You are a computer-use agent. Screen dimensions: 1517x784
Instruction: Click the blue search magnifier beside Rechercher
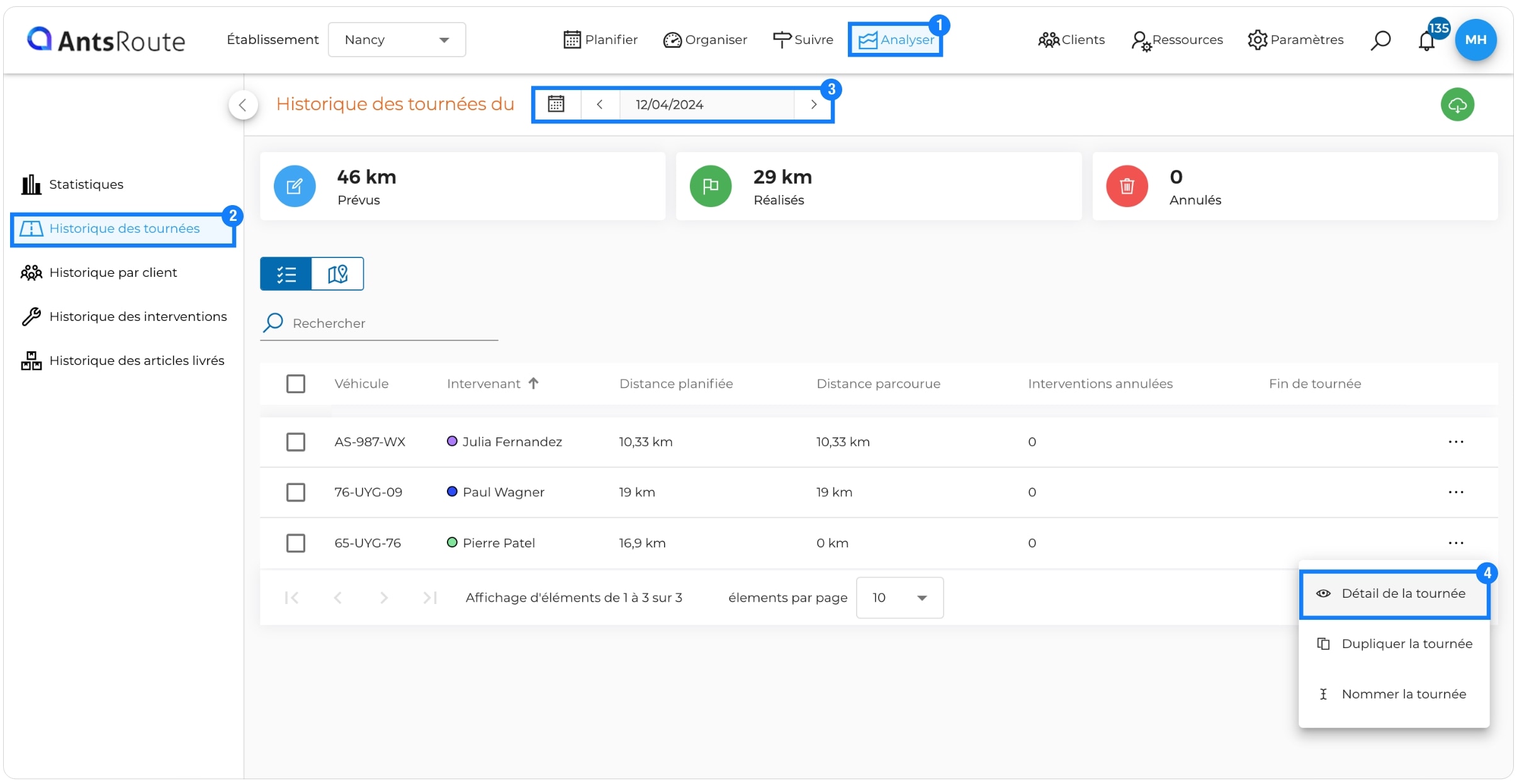tap(273, 323)
